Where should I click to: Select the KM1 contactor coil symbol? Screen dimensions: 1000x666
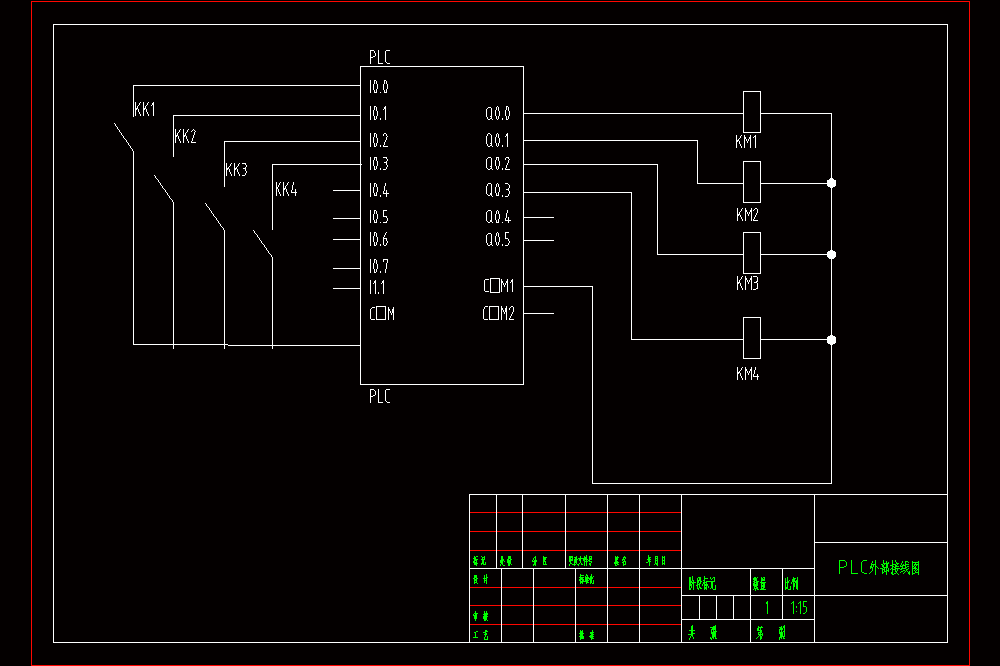pos(752,112)
